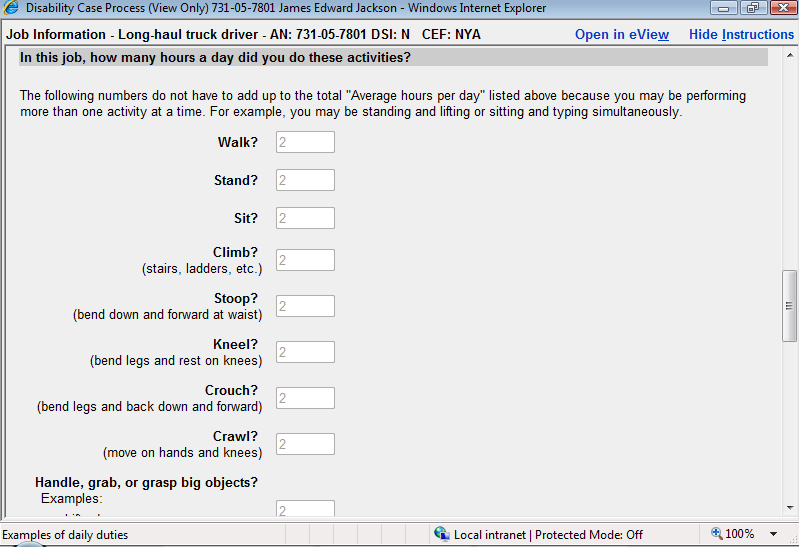
Task: Click the Local intranet security zone icon
Action: click(x=442, y=534)
